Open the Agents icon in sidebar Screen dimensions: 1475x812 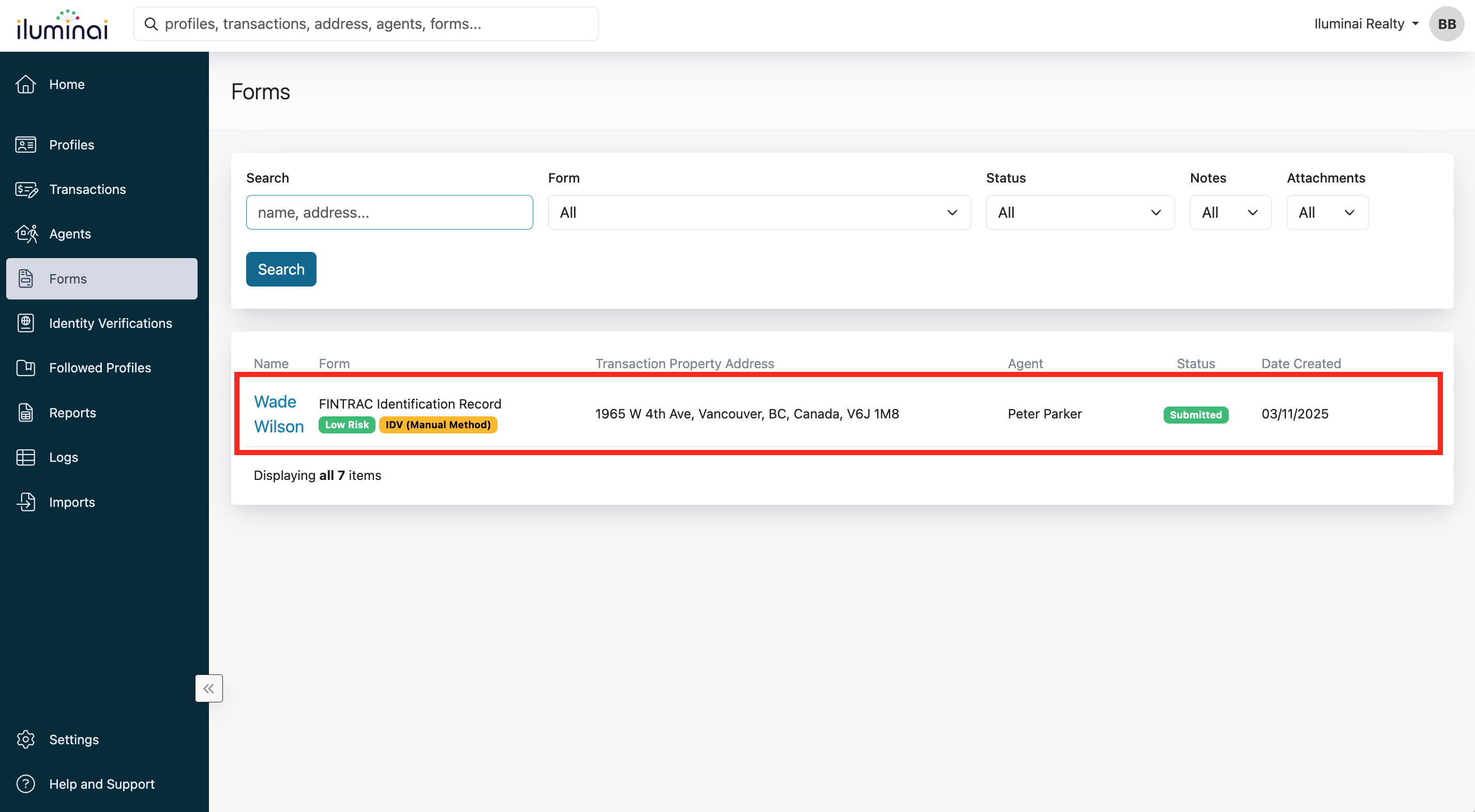click(26, 234)
